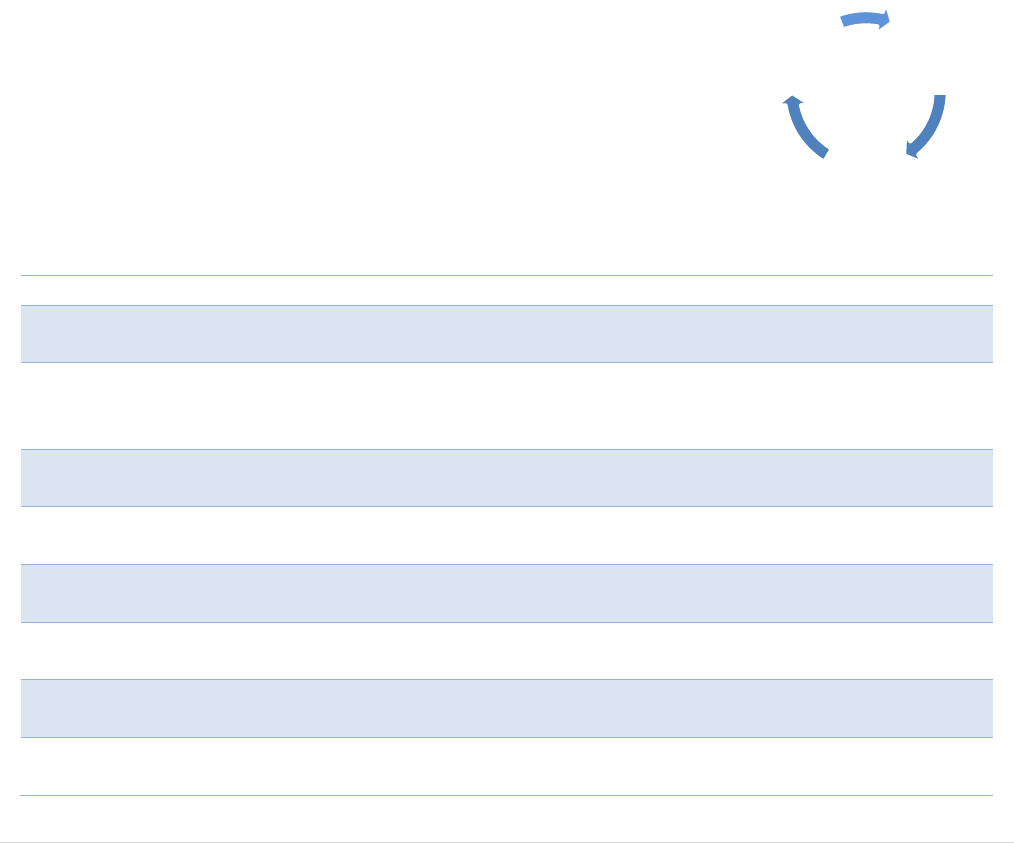Image resolution: width=1014 pixels, height=843 pixels.
Task: Click the last white row at the table bottom
Action: 506,767
